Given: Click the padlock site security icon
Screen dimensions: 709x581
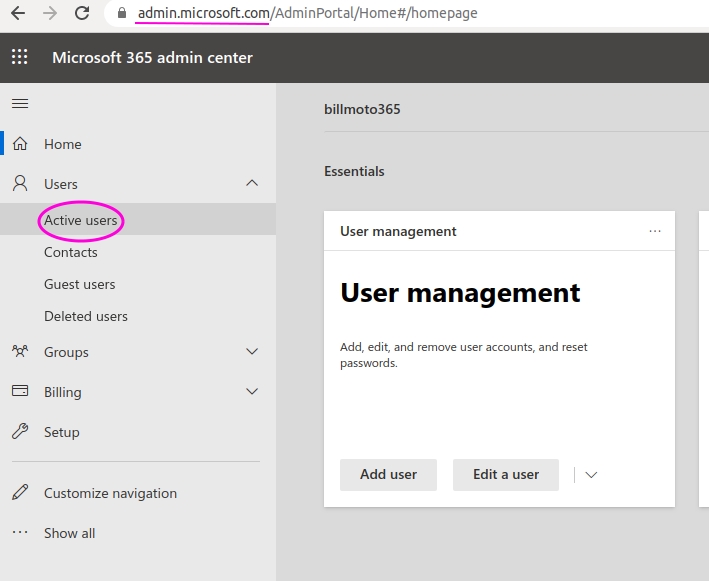Looking at the screenshot, I should click(x=122, y=13).
